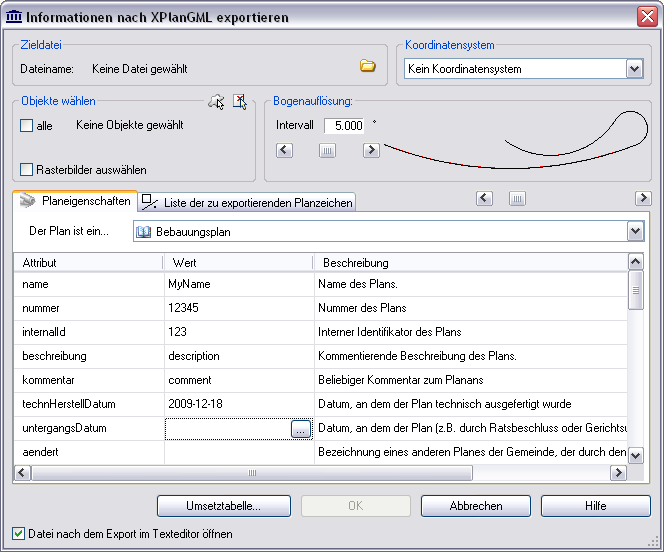Click the Bogenauflösung slider thumb
The height and width of the screenshot is (552, 664).
point(327,150)
